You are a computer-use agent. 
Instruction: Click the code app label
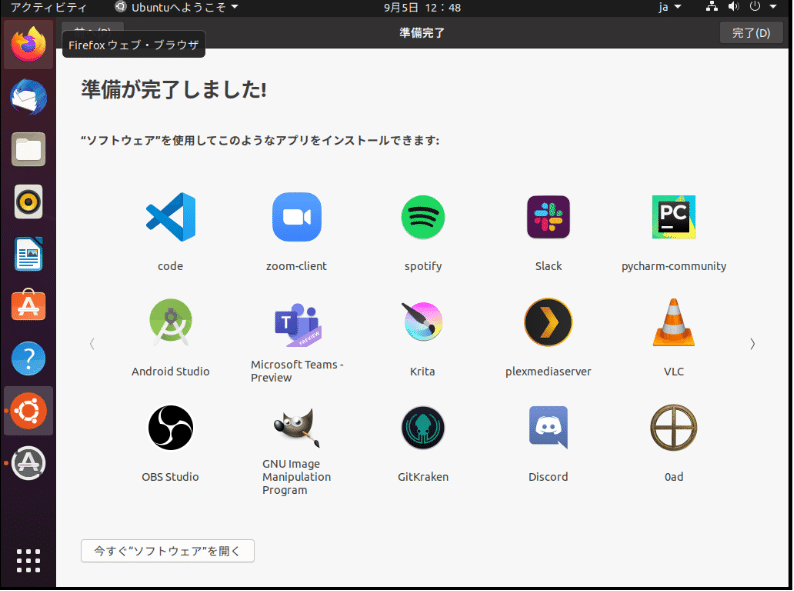(170, 266)
